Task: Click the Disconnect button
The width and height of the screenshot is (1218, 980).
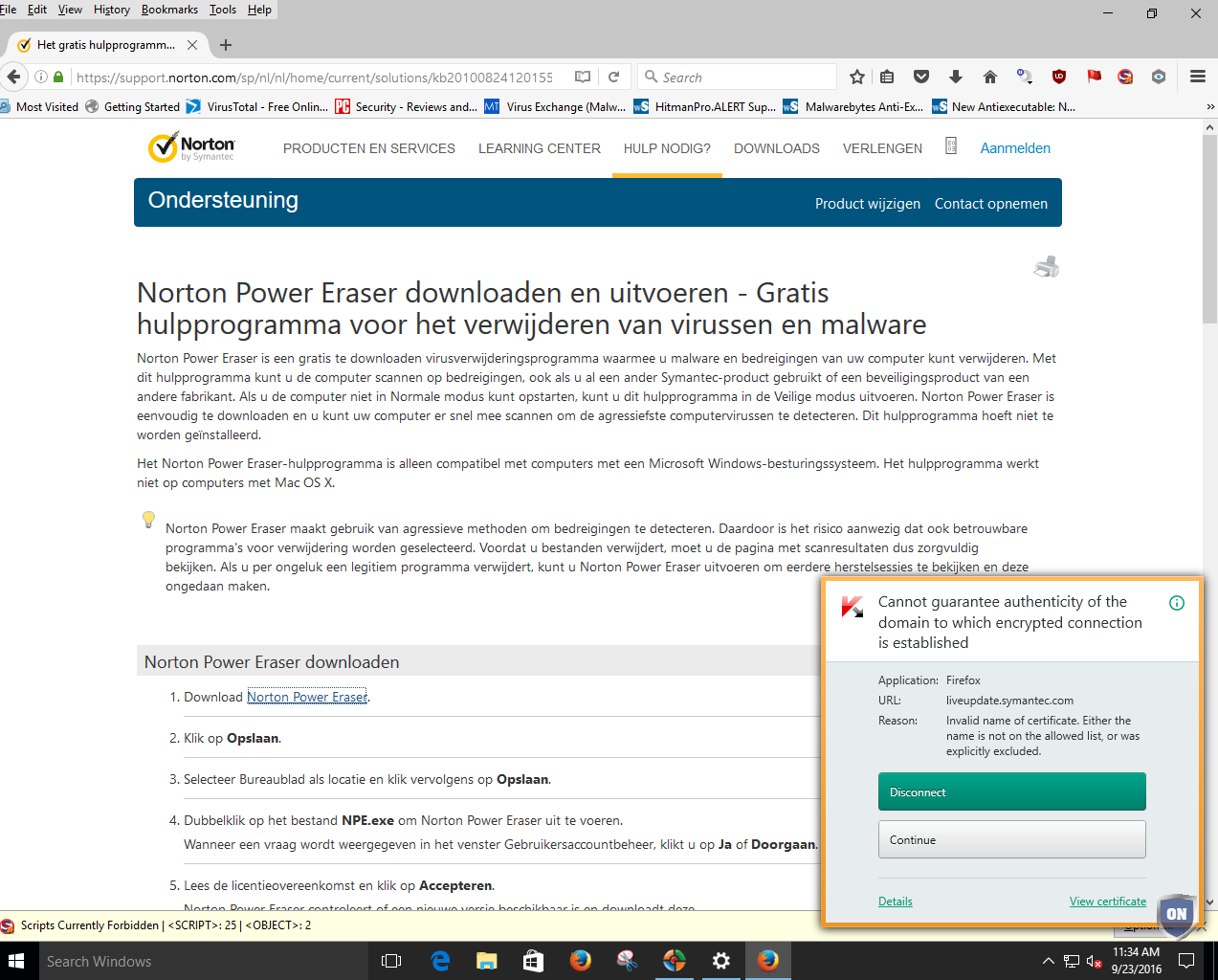Action: (1012, 791)
